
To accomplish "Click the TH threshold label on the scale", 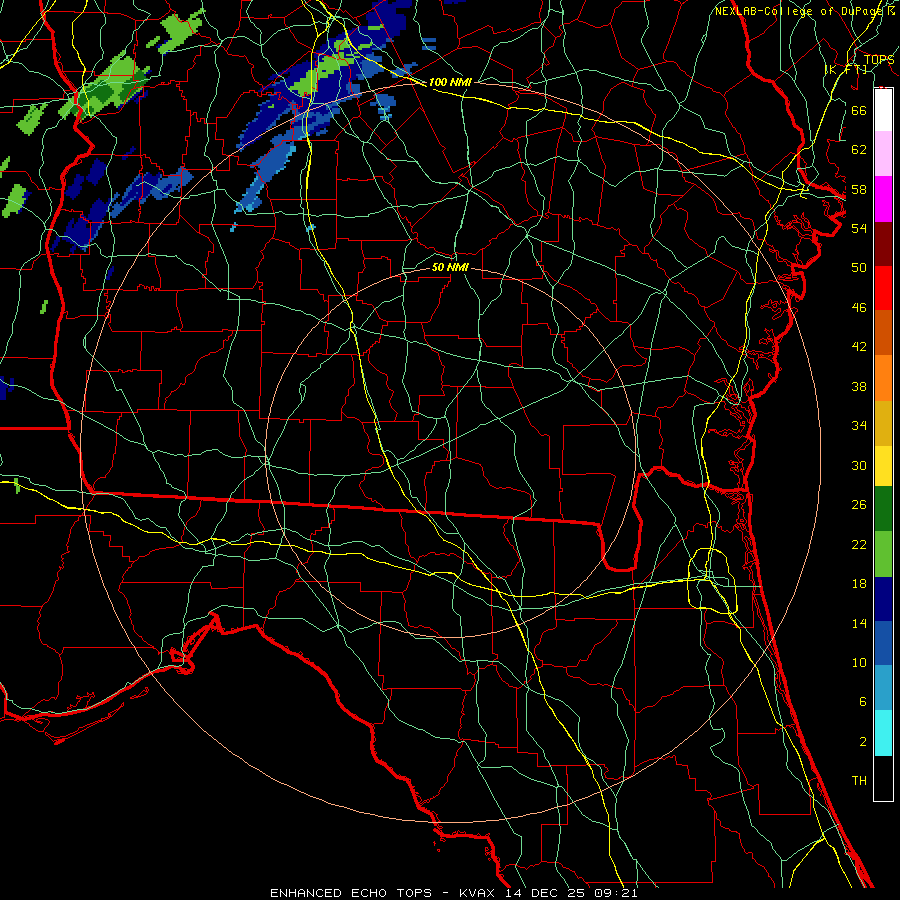I will (x=859, y=781).
